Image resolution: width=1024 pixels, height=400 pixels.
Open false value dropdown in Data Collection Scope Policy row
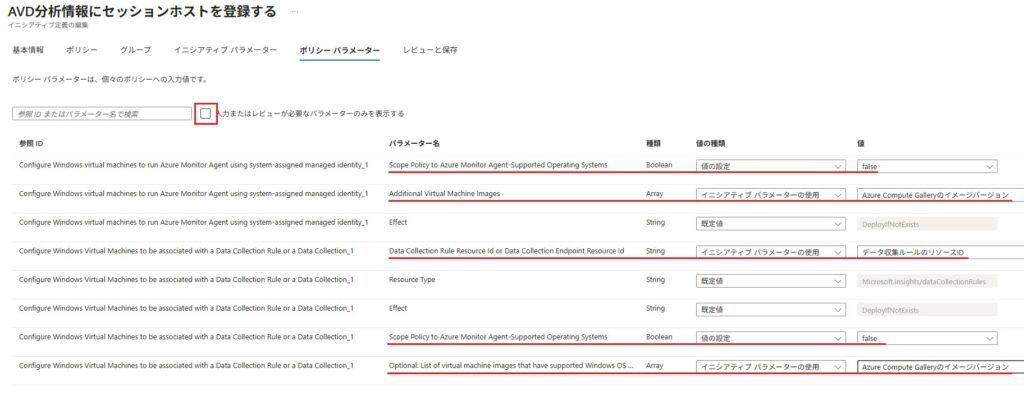click(927, 339)
